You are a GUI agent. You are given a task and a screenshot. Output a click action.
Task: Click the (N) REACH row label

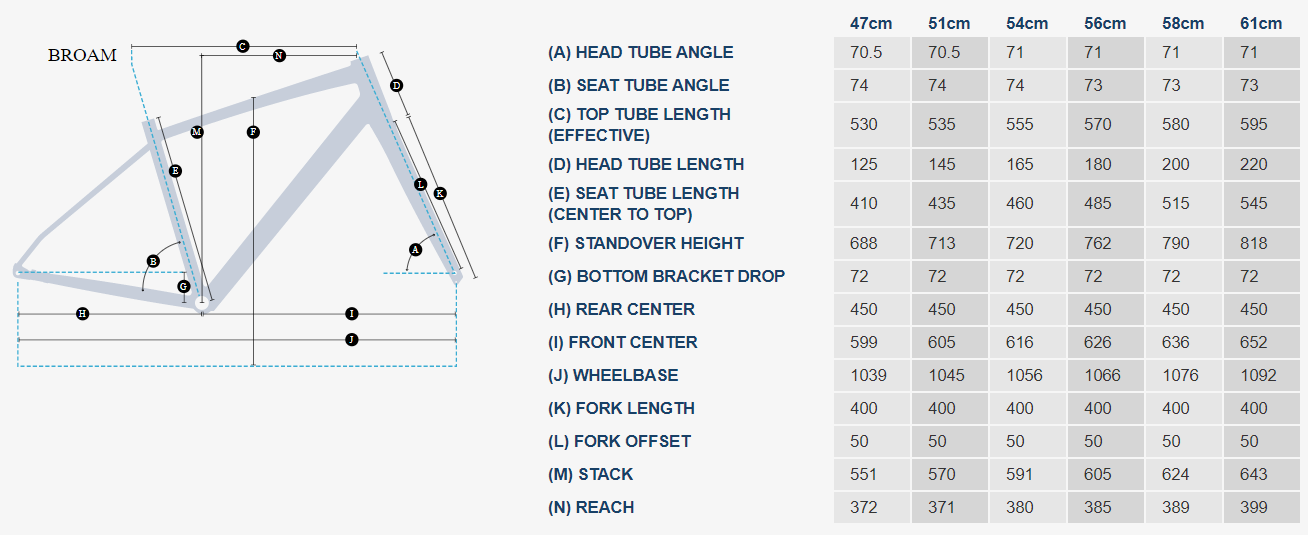(x=591, y=507)
